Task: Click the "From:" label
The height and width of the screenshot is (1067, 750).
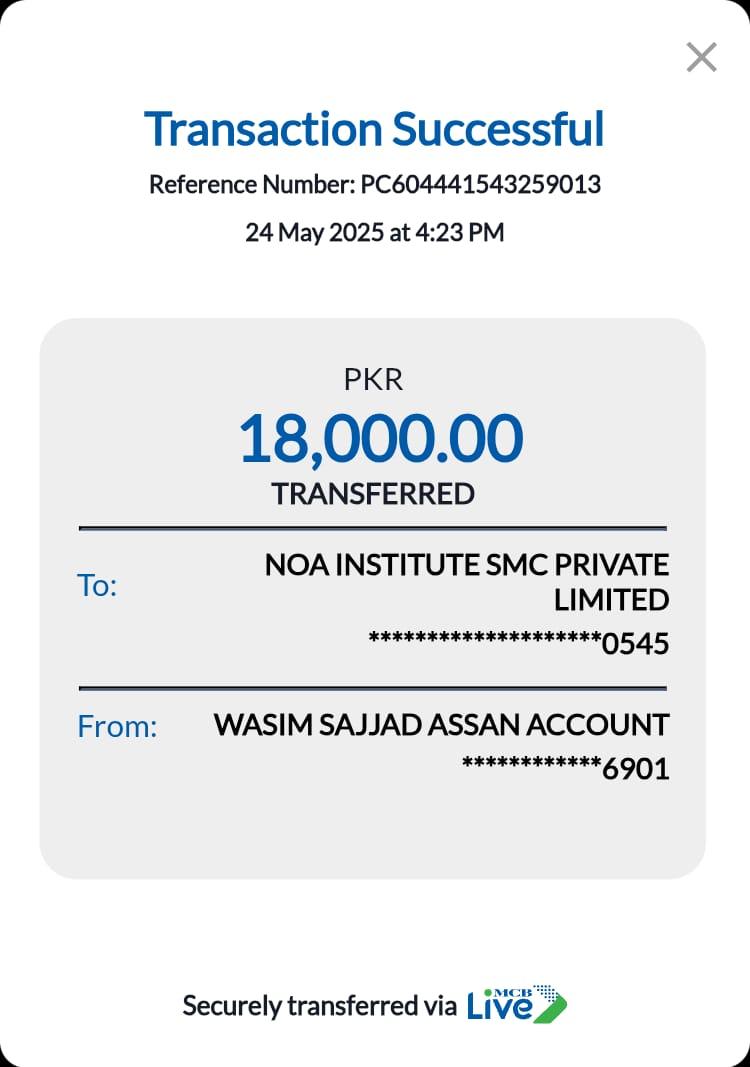Action: pyautogui.click(x=117, y=727)
